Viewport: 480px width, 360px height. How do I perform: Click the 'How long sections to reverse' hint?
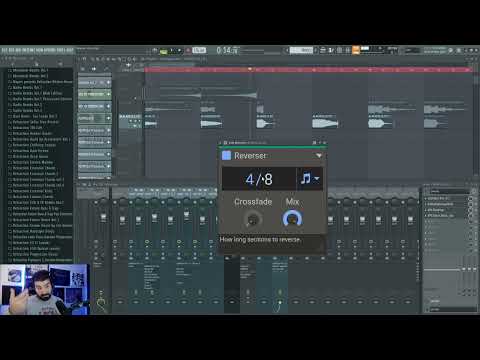[x=260, y=239]
